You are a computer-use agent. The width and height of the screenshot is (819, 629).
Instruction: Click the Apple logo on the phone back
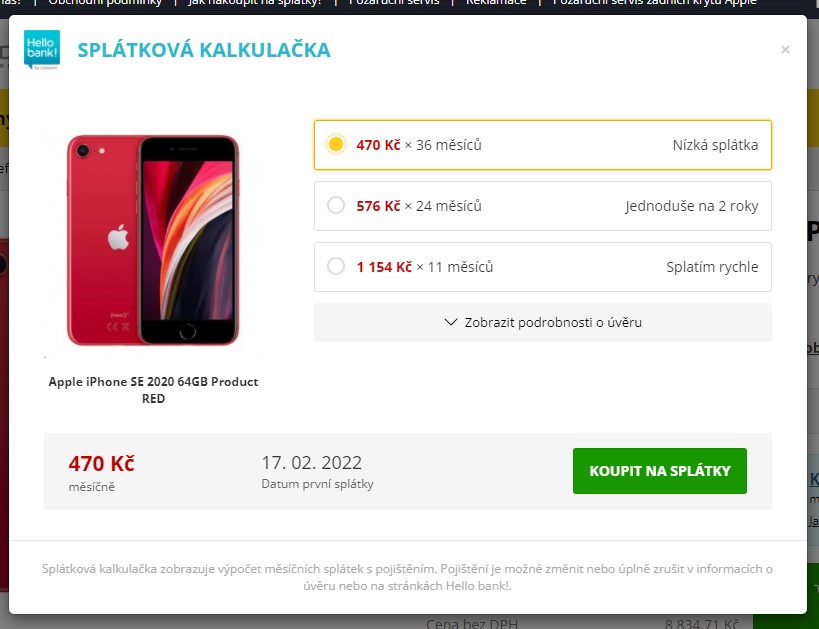[x=119, y=237]
